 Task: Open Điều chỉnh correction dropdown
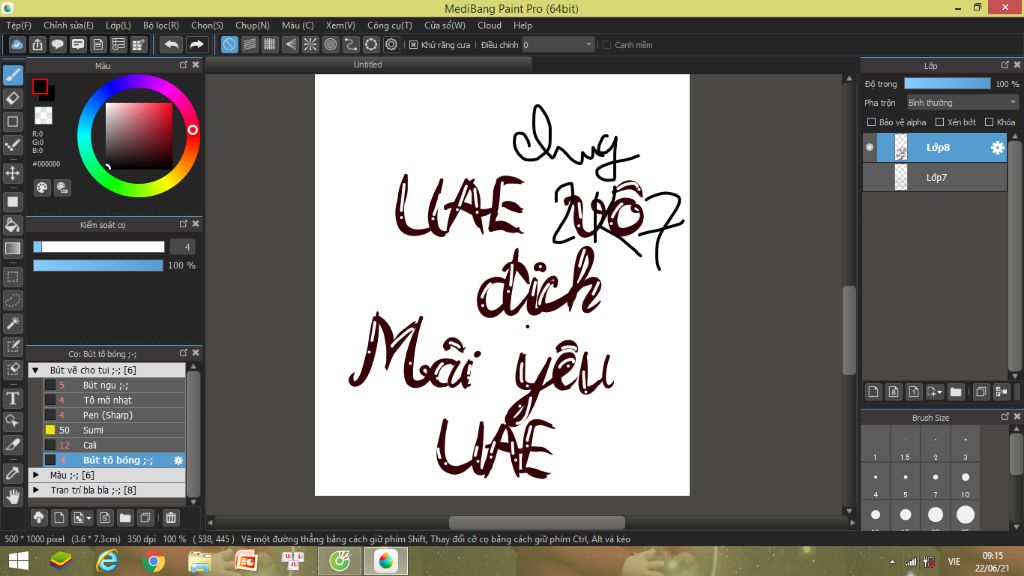coord(558,44)
